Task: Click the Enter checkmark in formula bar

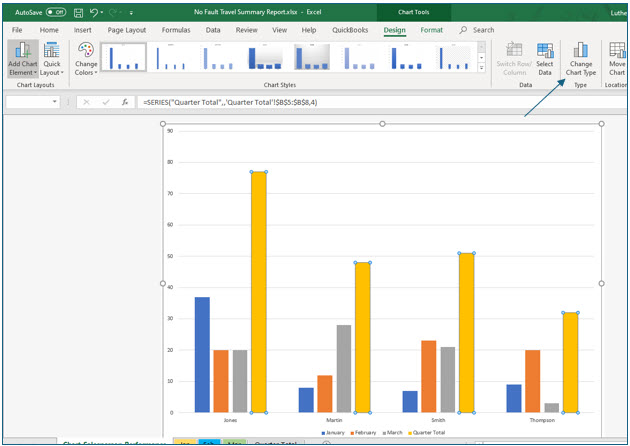Action: (106, 102)
